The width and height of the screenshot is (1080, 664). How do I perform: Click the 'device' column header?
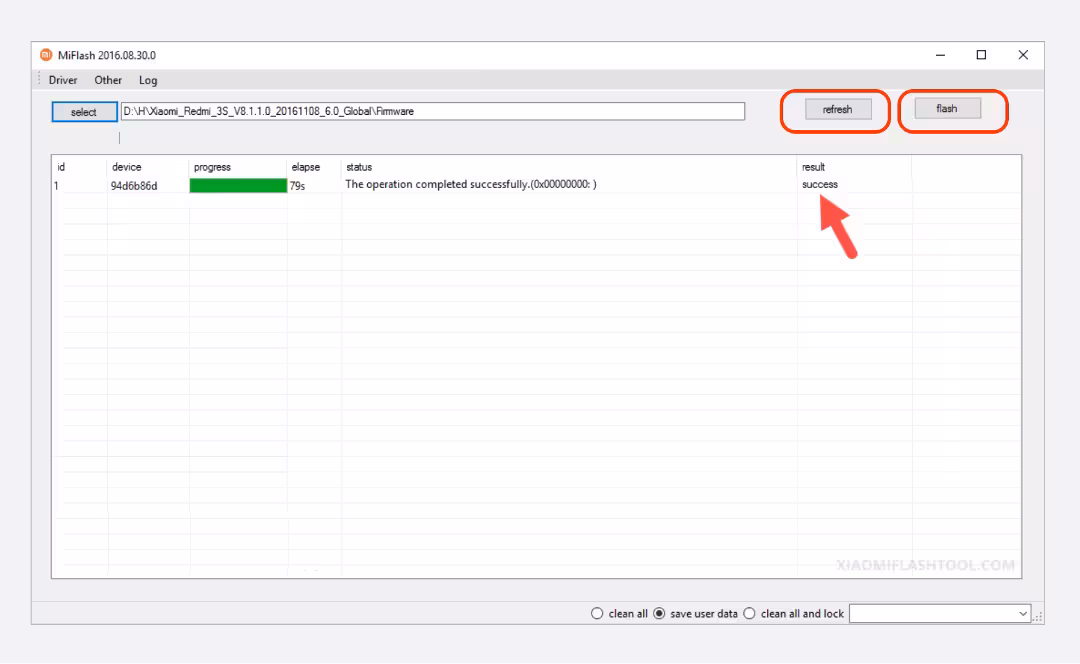(127, 167)
